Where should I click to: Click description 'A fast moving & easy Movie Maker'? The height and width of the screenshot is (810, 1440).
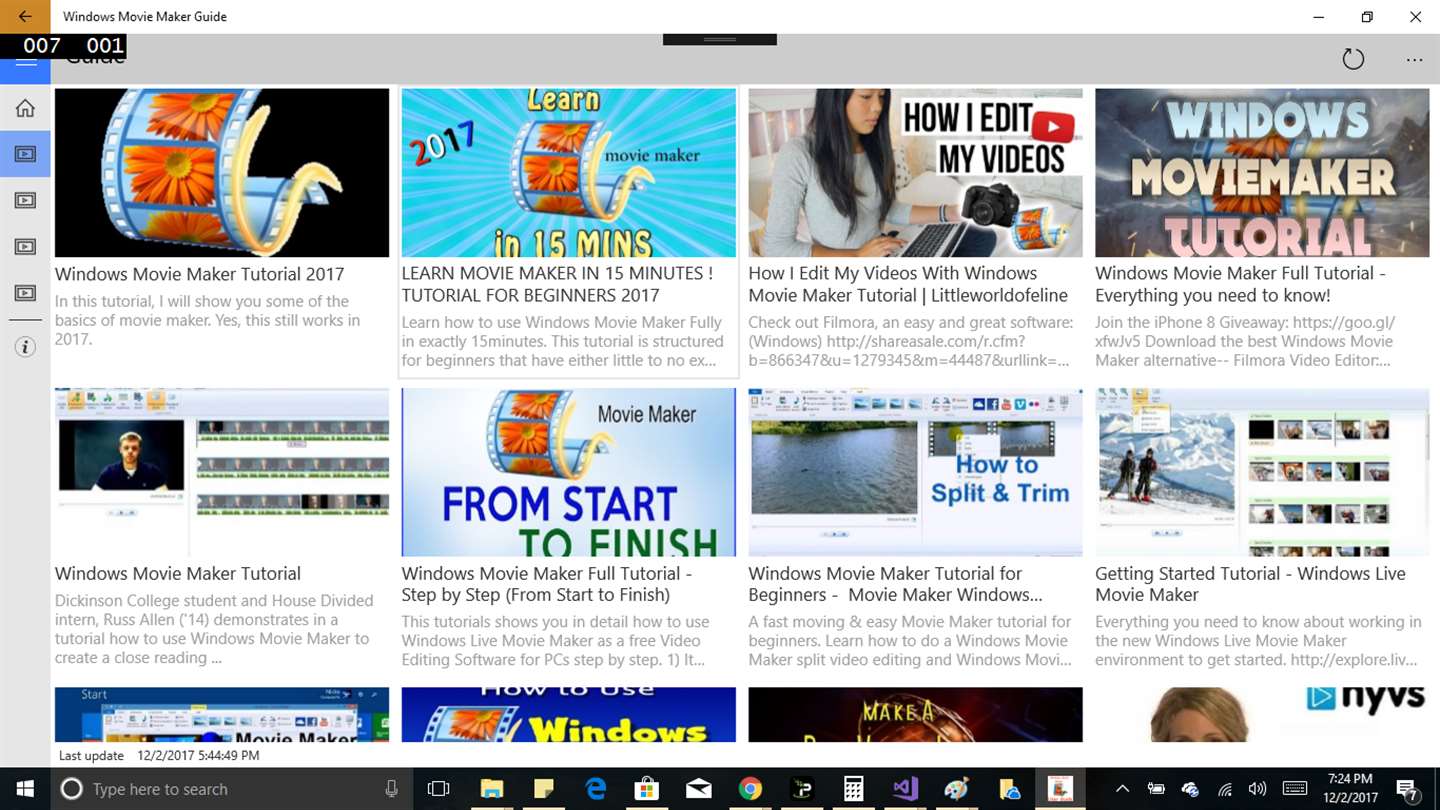tap(892, 622)
